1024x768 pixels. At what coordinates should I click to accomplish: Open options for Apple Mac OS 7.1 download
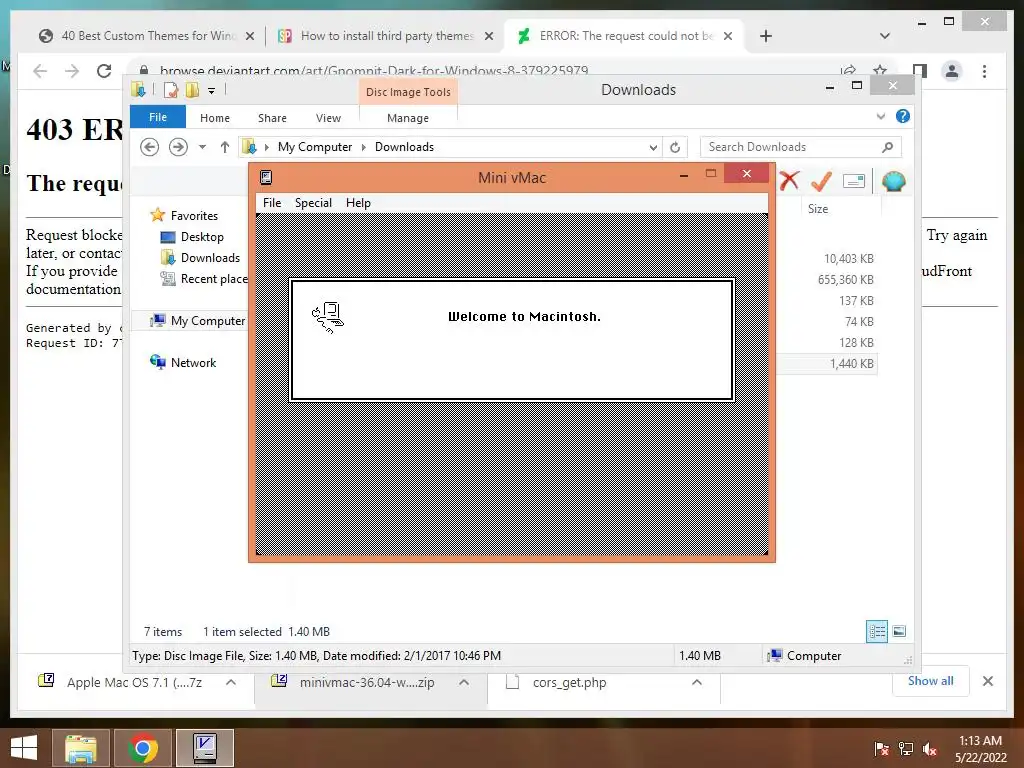pyautogui.click(x=231, y=682)
